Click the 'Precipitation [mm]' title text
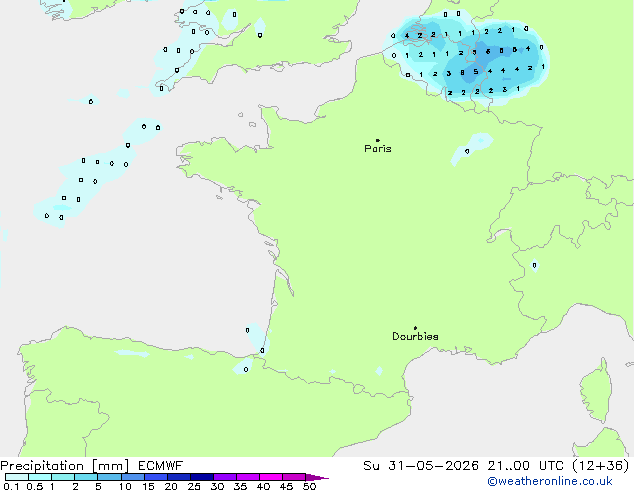 click(x=65, y=466)
